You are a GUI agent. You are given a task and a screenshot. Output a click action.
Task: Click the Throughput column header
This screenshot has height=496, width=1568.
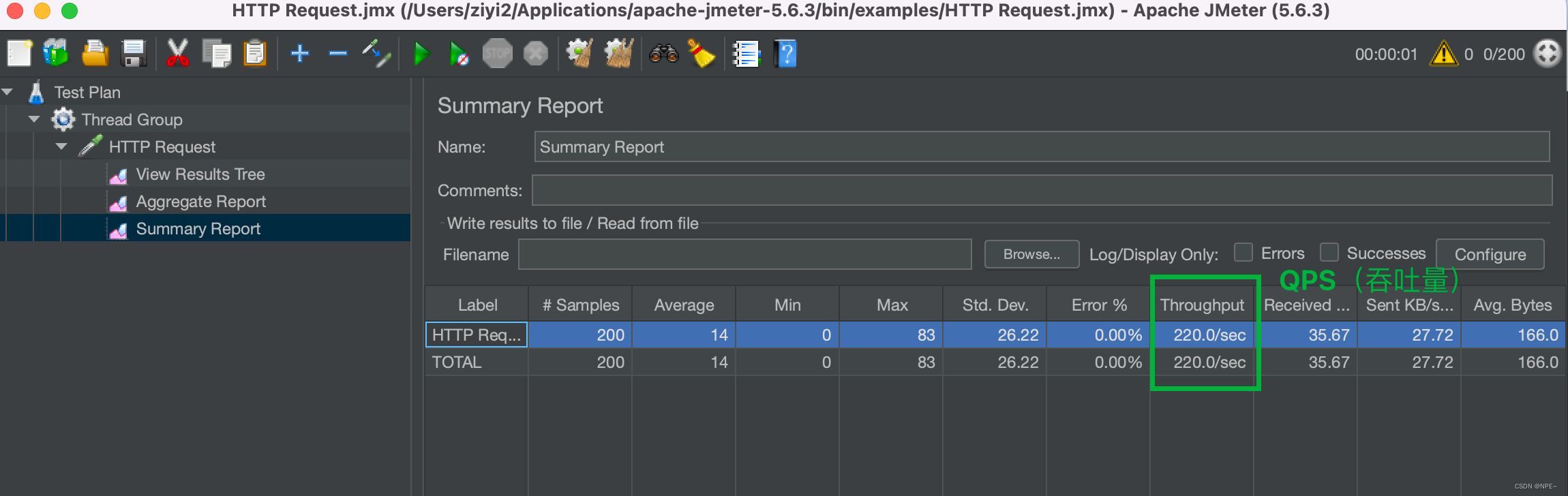1203,305
